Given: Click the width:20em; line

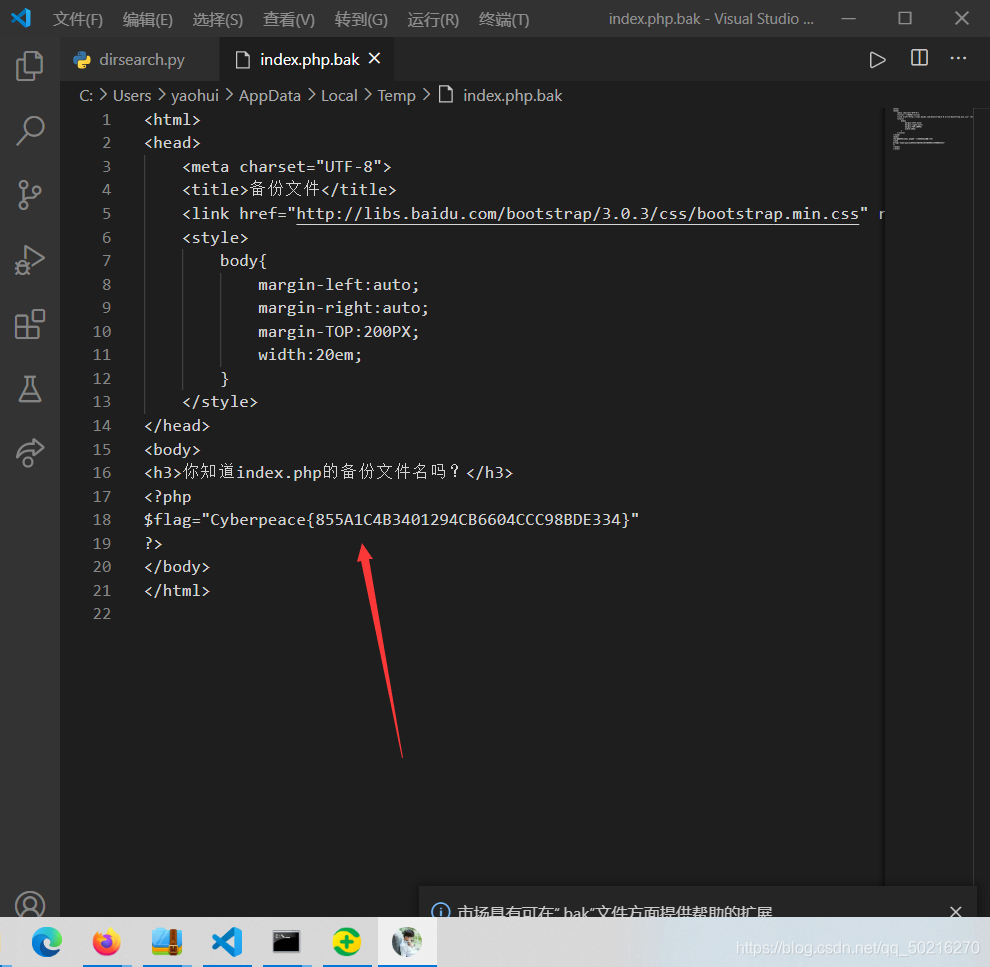Looking at the screenshot, I should [x=309, y=355].
